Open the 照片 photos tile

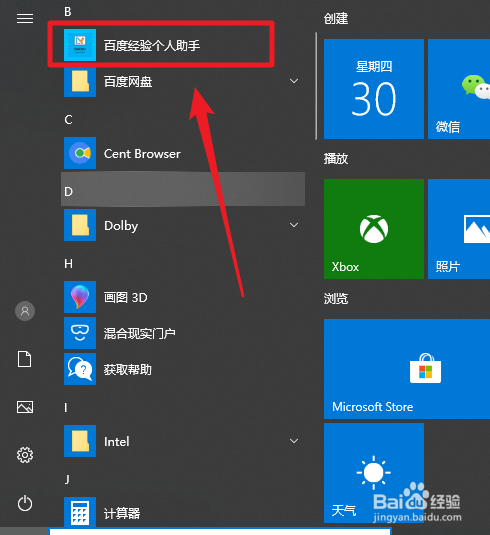(x=459, y=229)
